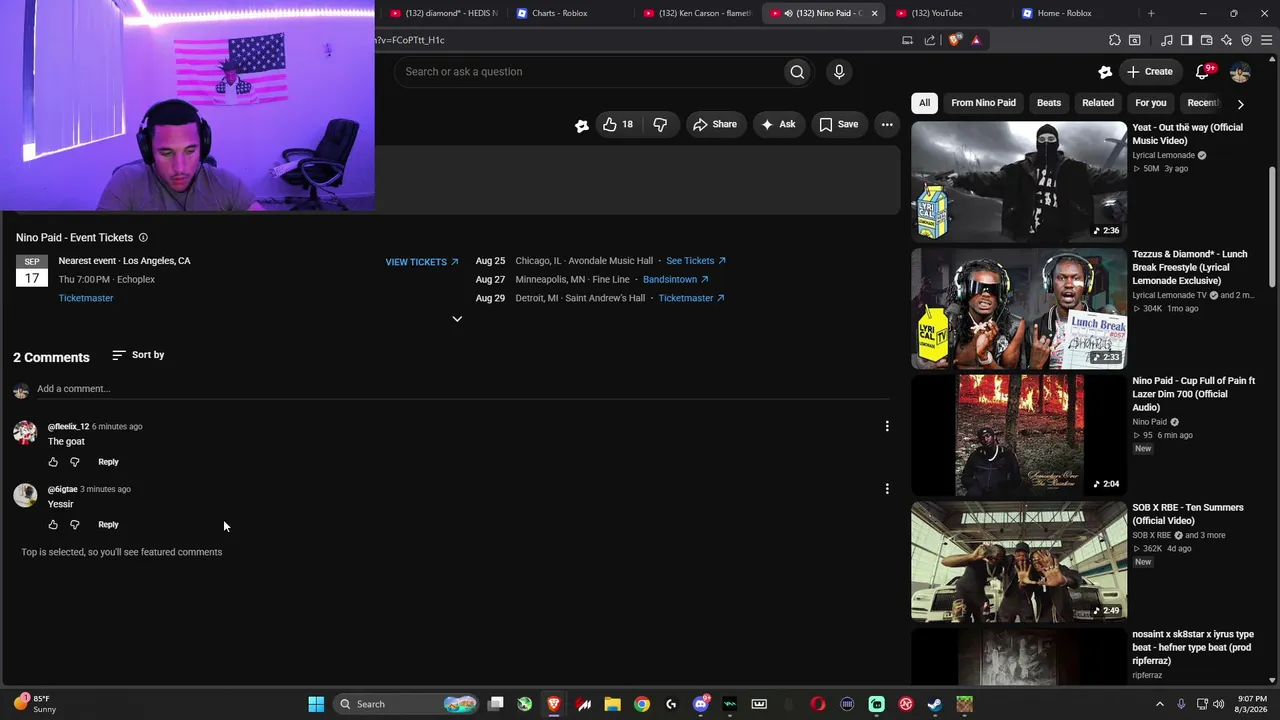Open the Windows Start menu
This screenshot has width=1280, height=720.
click(316, 704)
